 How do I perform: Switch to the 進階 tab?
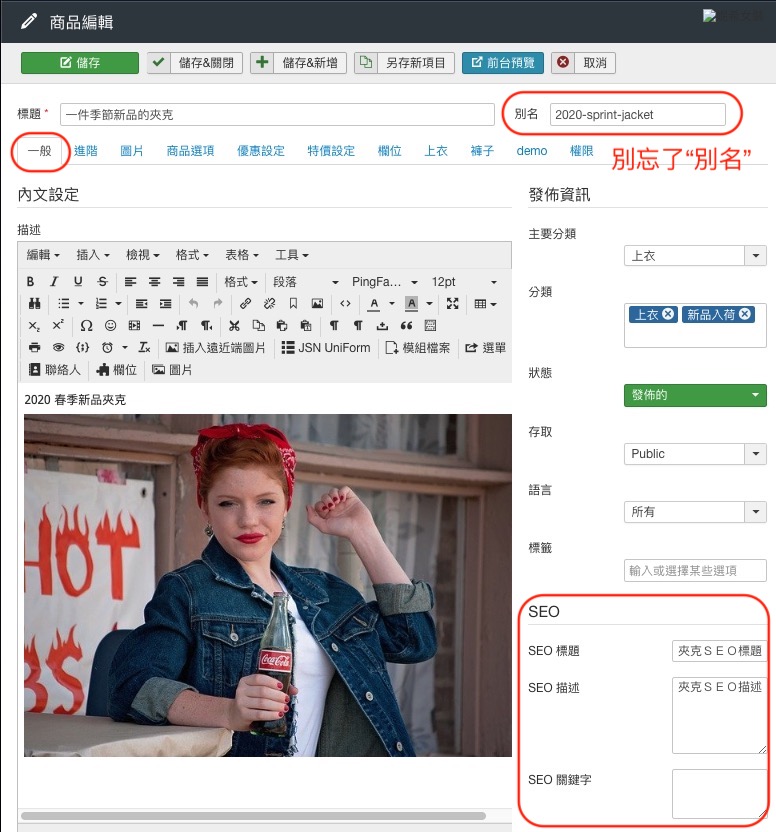coord(86,151)
